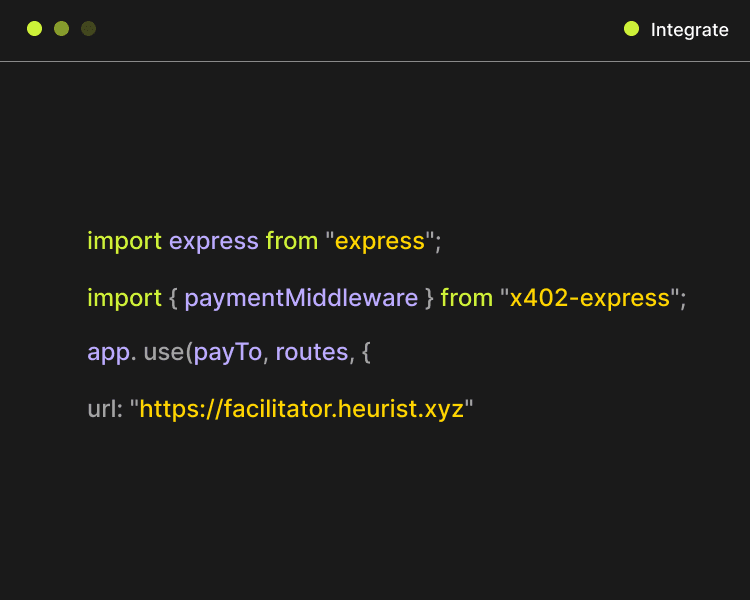Click the import keyword on the first line
750x600 pixels.
click(x=124, y=241)
